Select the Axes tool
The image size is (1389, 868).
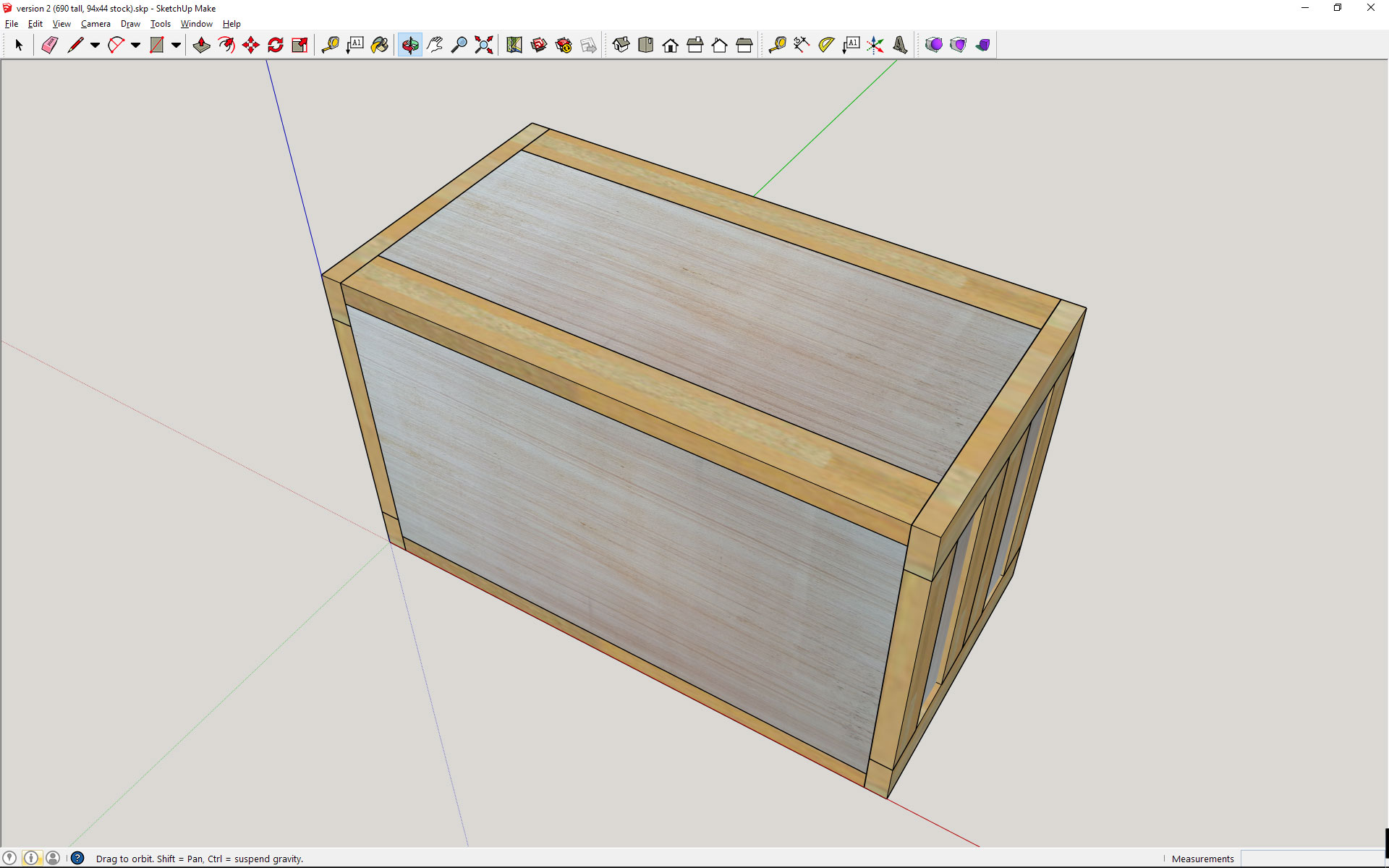tap(875, 45)
